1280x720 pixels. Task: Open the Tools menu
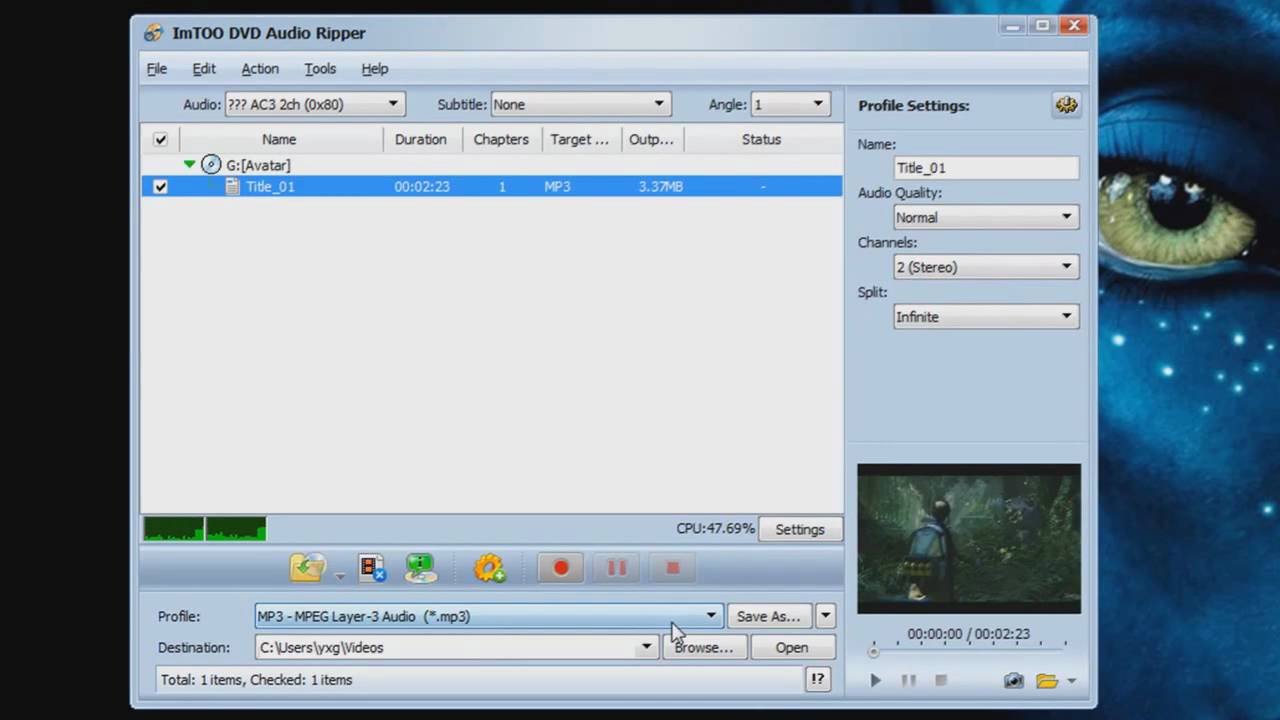320,69
